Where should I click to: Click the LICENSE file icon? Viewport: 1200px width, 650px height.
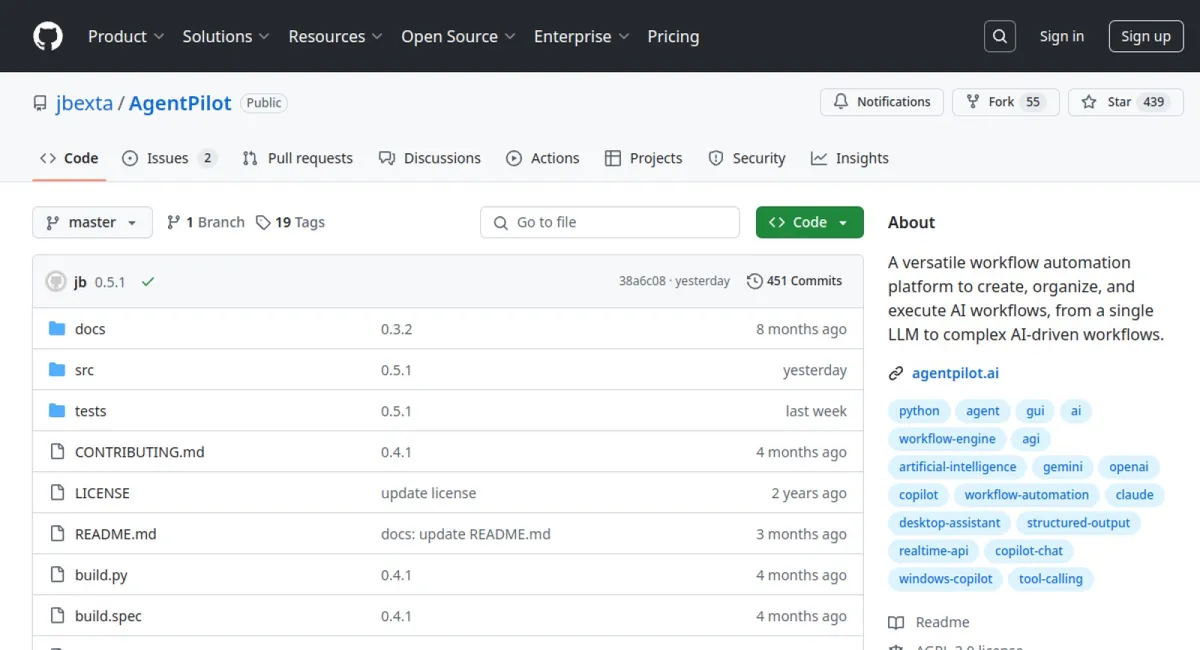[57, 493]
